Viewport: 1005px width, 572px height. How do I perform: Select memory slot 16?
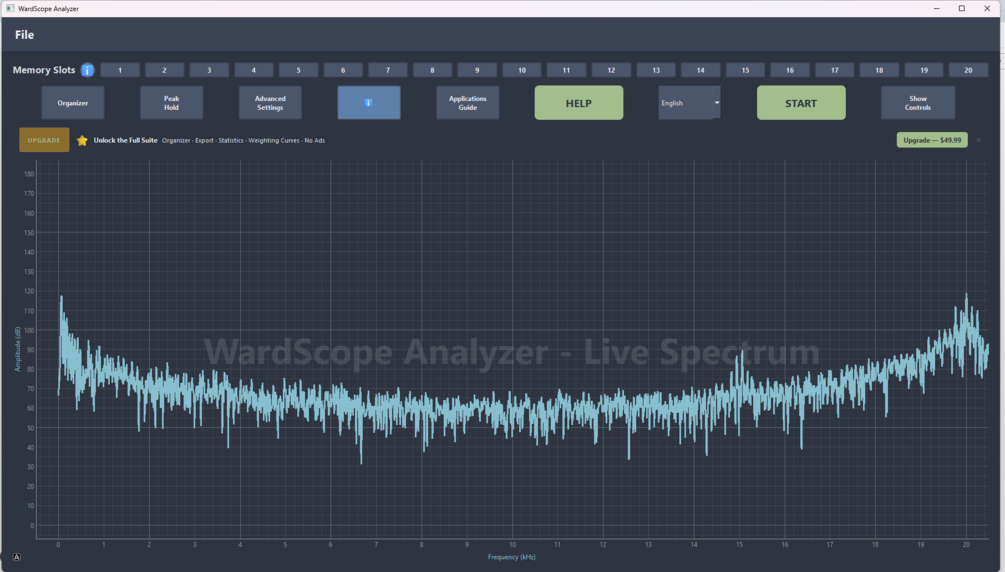[x=790, y=70]
